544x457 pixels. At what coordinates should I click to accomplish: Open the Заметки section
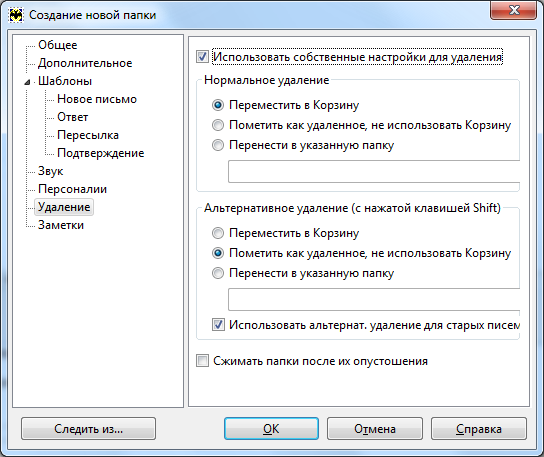pos(61,226)
